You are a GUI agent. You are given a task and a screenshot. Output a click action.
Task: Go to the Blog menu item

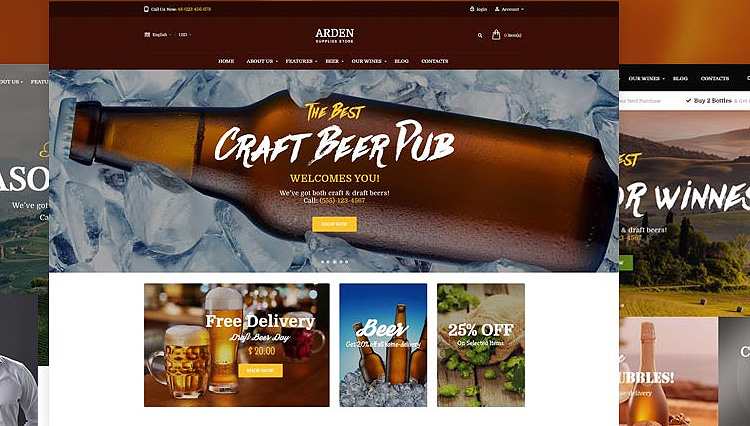pos(401,61)
